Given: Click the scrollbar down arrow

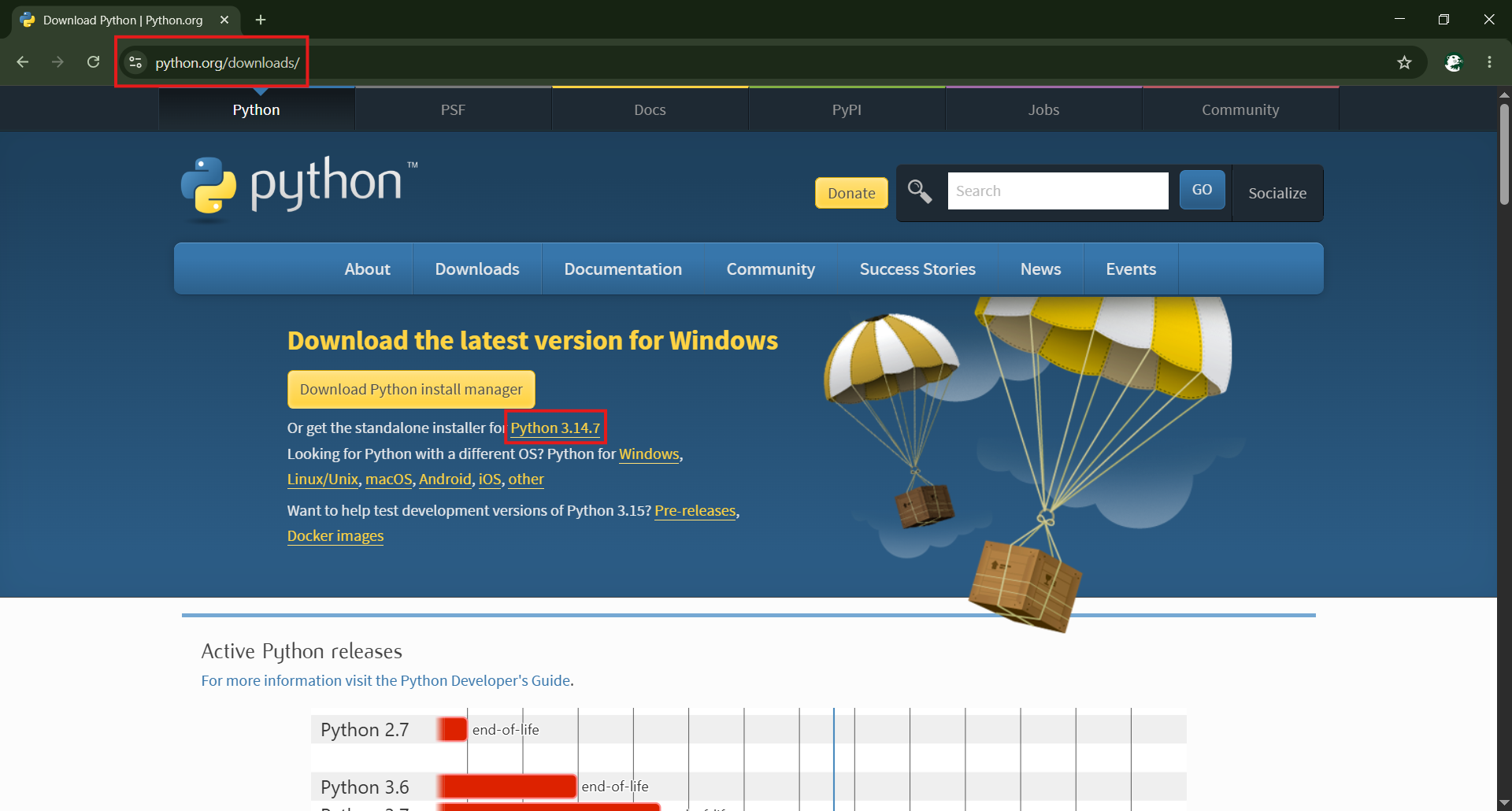Looking at the screenshot, I should (1504, 802).
